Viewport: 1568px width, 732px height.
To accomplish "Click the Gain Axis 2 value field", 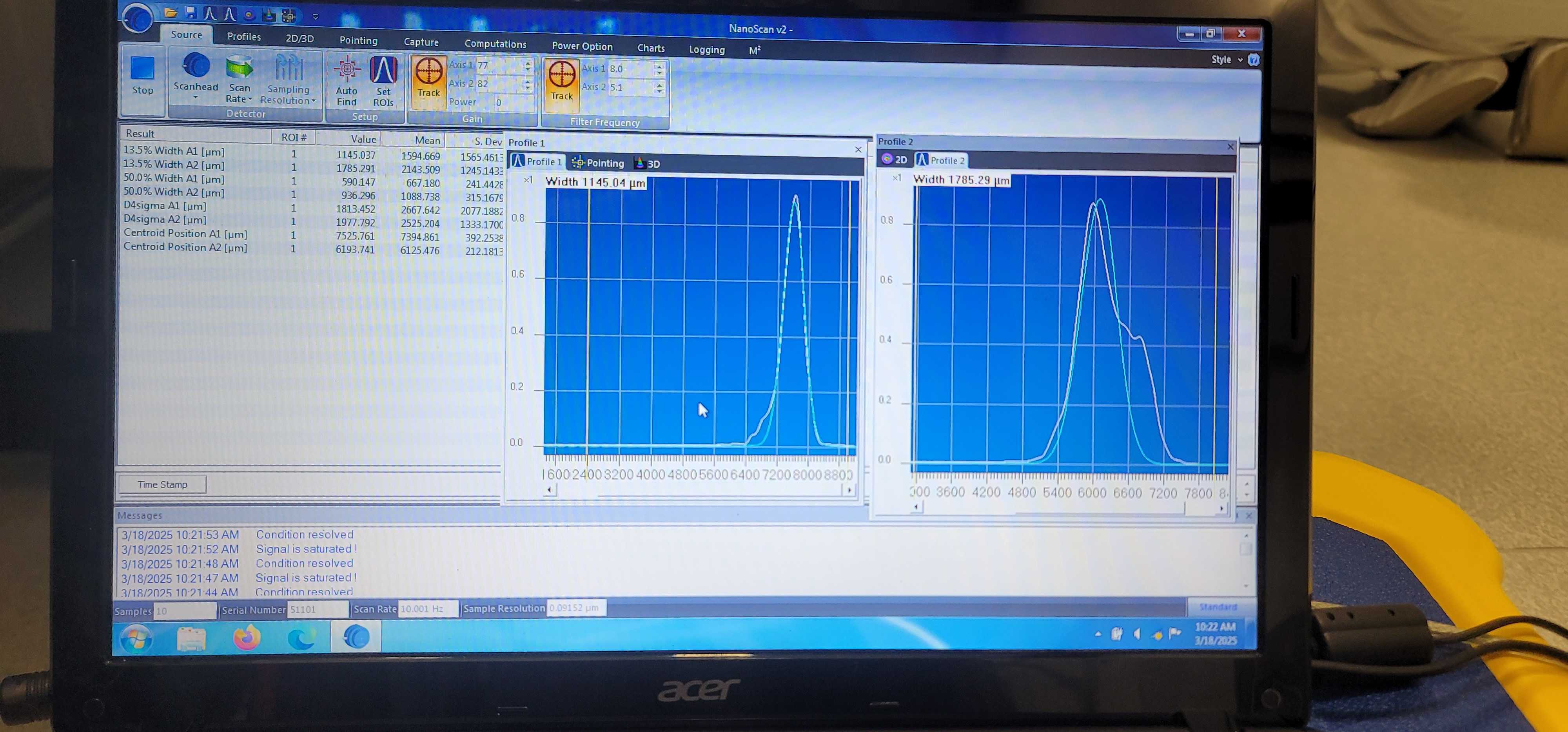I will point(499,84).
